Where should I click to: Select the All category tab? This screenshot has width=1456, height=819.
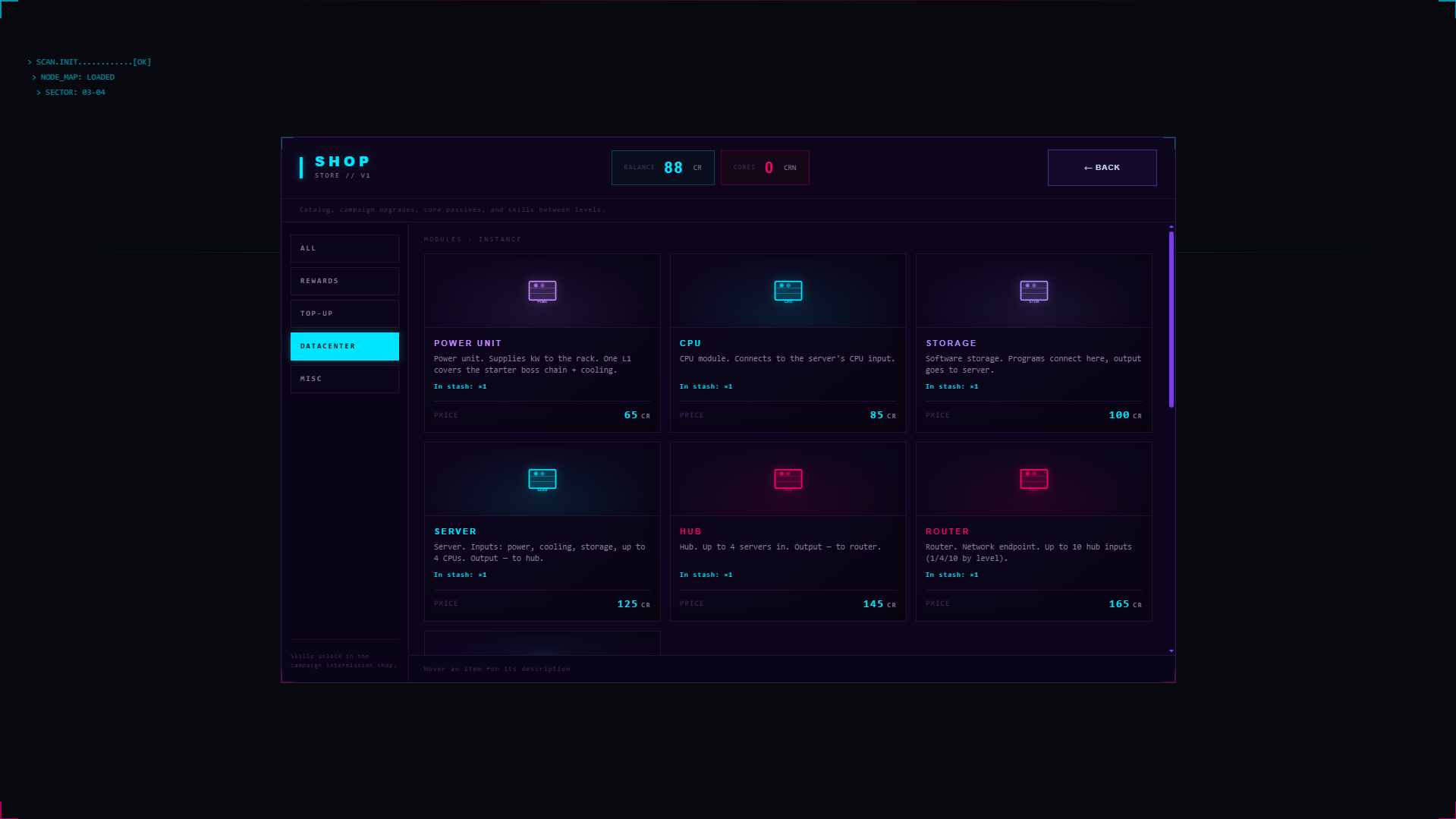[x=344, y=248]
